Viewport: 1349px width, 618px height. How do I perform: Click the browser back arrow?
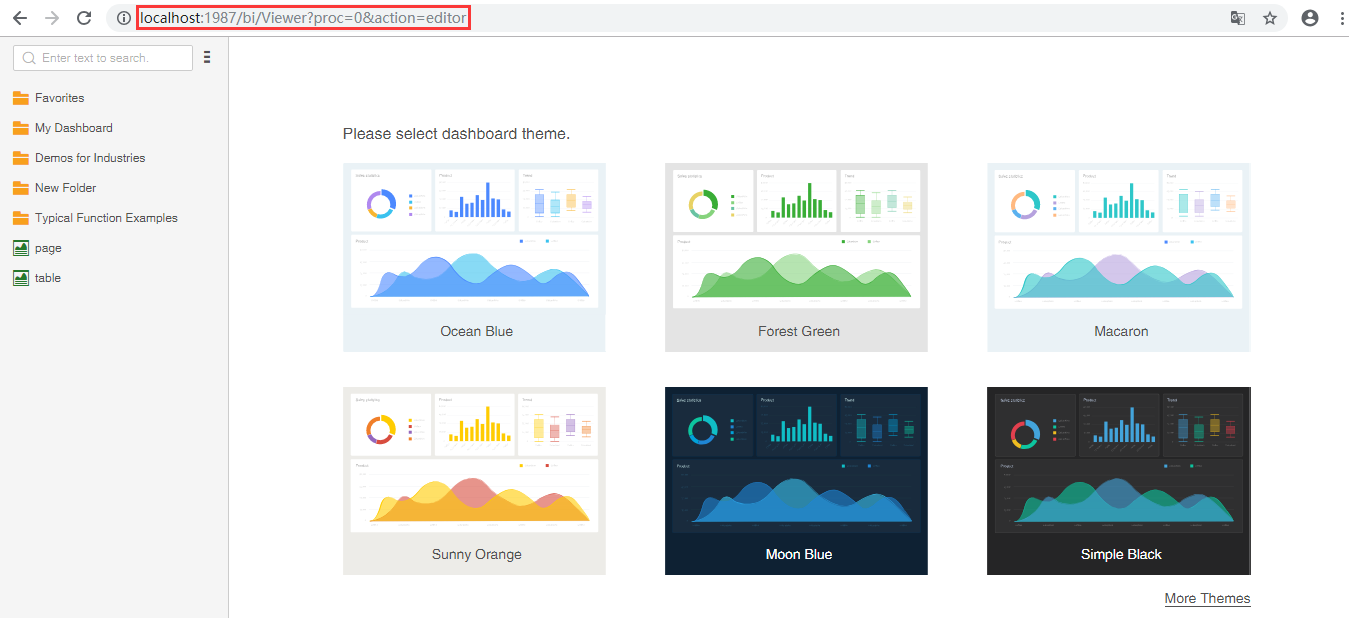tap(20, 18)
